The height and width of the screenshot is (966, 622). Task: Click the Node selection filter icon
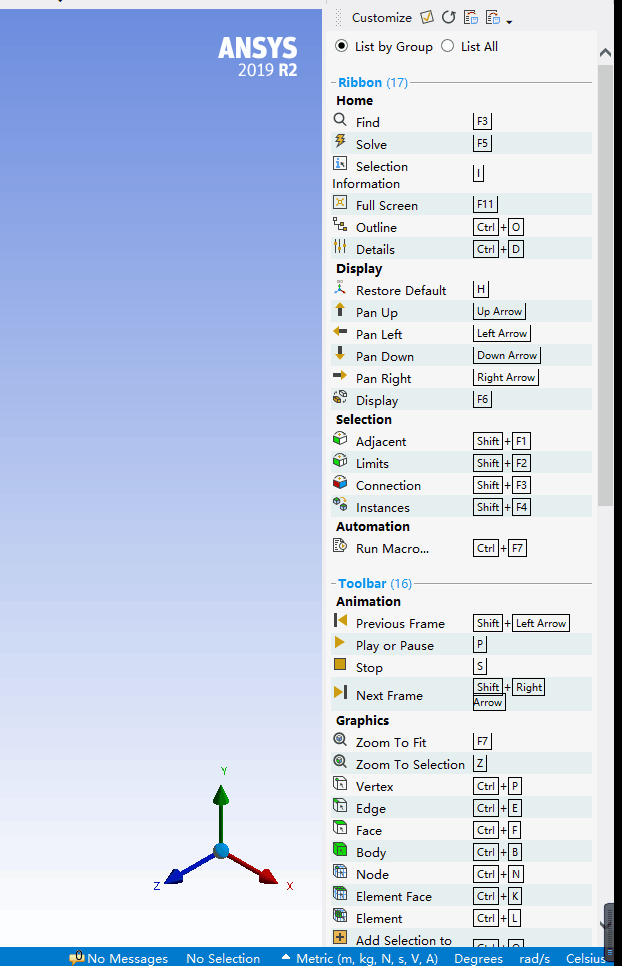(x=340, y=872)
